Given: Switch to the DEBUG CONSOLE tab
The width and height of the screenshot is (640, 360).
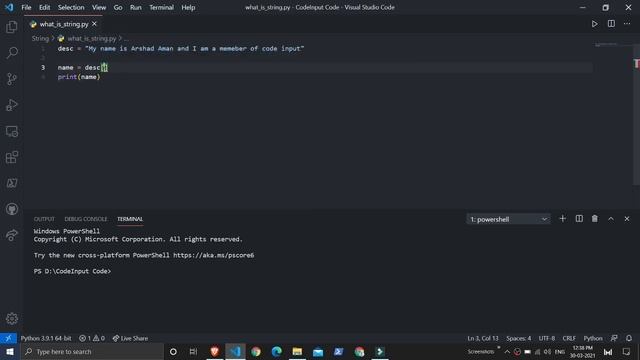Looking at the screenshot, I should click(86, 219).
